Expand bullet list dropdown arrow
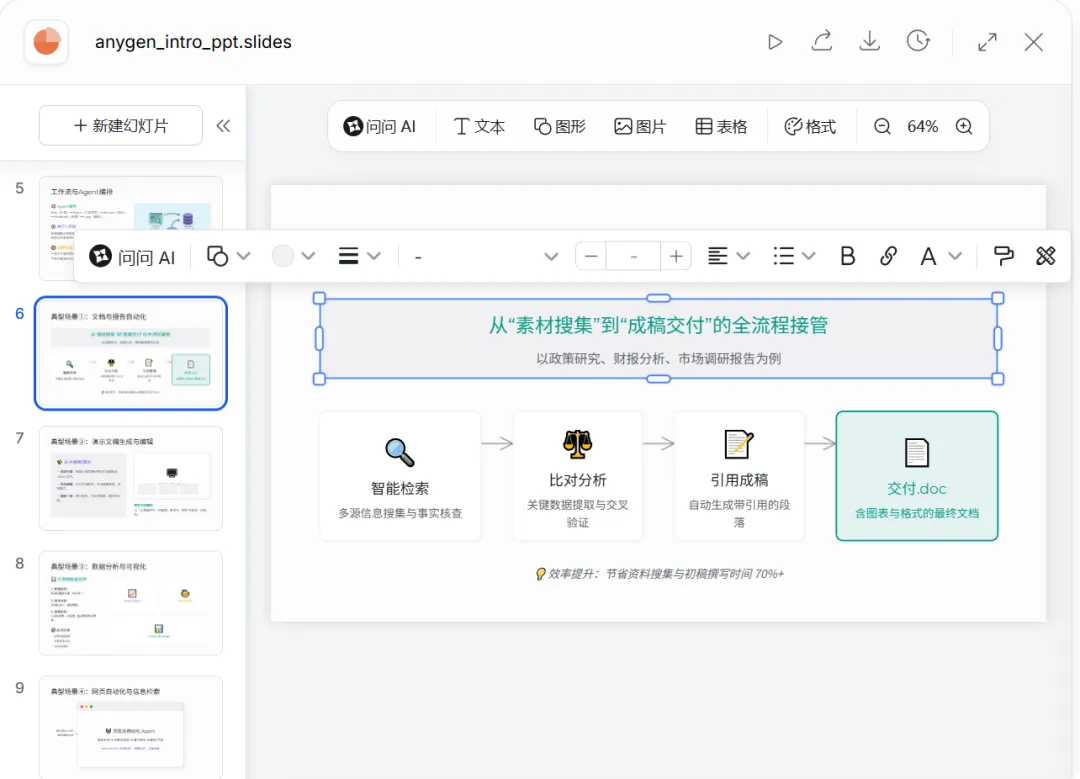 [809, 256]
